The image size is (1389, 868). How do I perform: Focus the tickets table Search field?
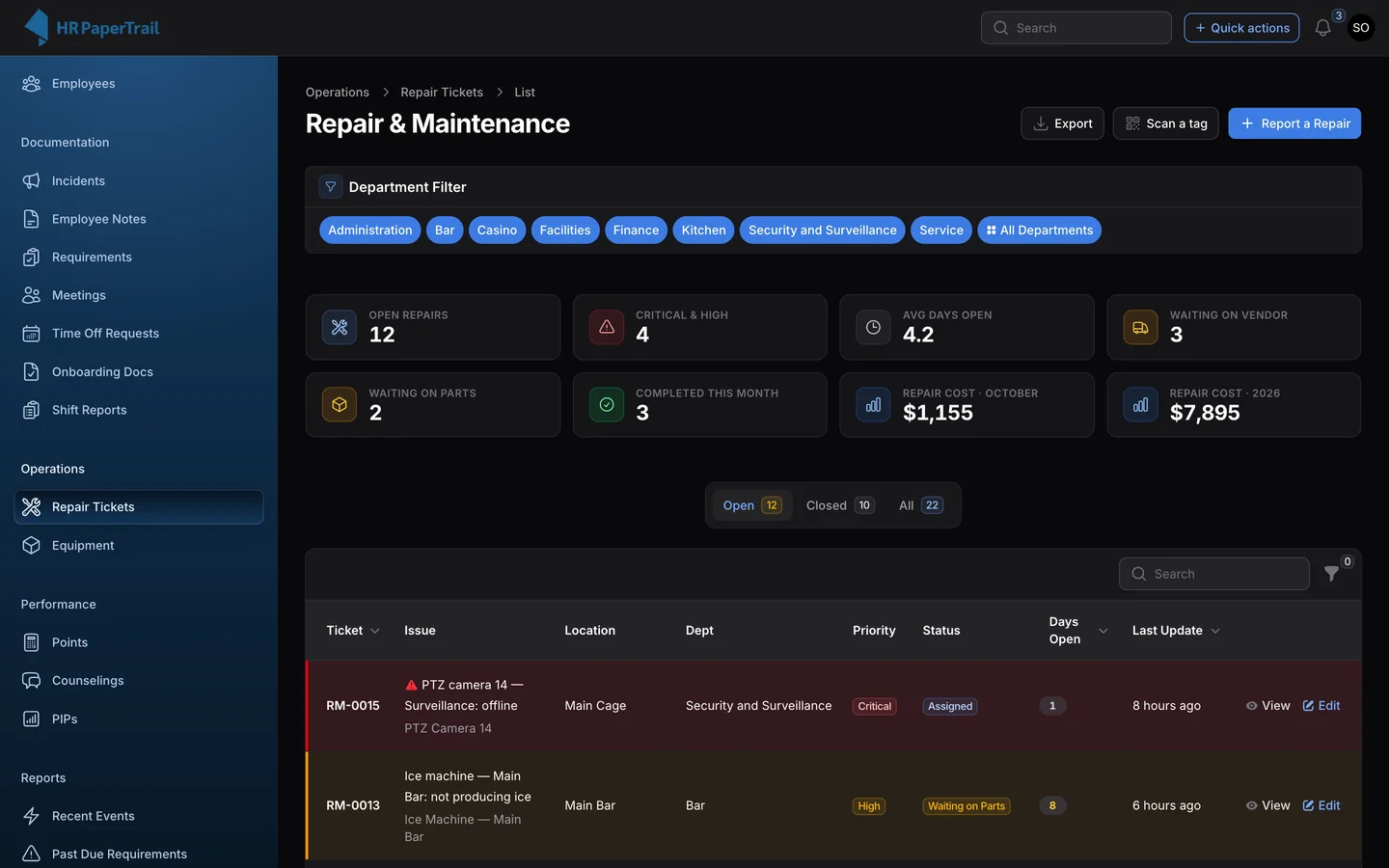1214,574
